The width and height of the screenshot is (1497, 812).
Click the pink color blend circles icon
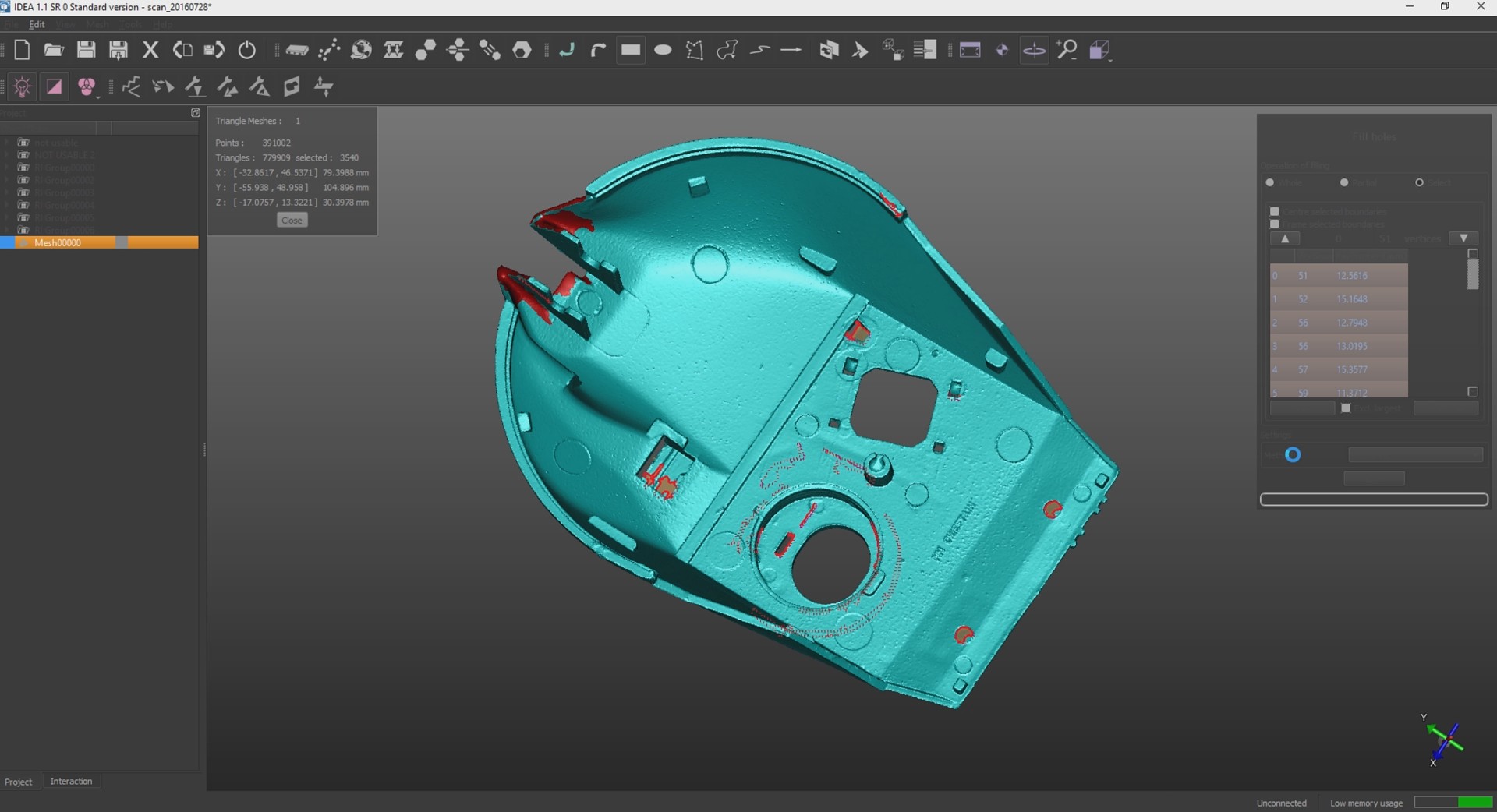tap(87, 86)
